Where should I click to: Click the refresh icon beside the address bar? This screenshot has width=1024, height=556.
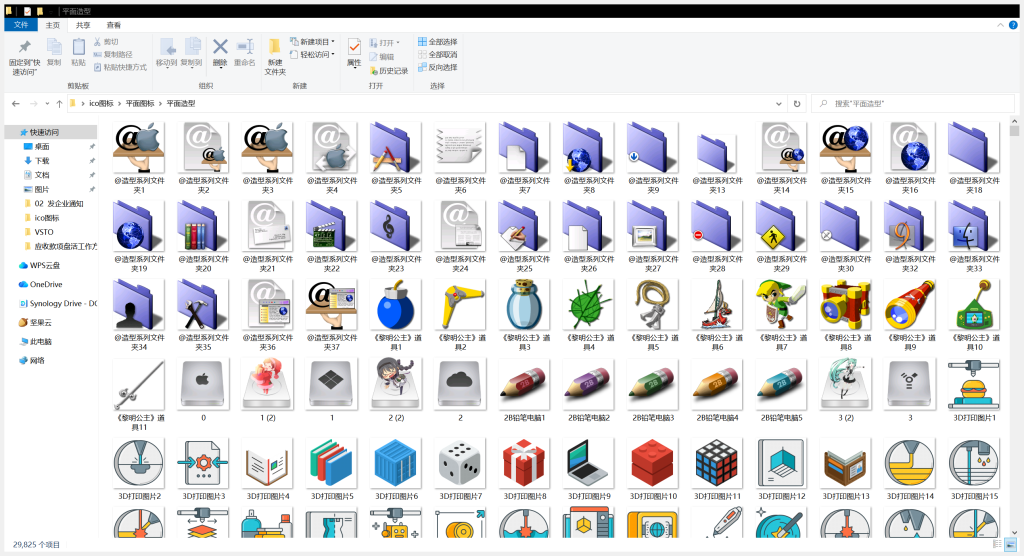(797, 103)
